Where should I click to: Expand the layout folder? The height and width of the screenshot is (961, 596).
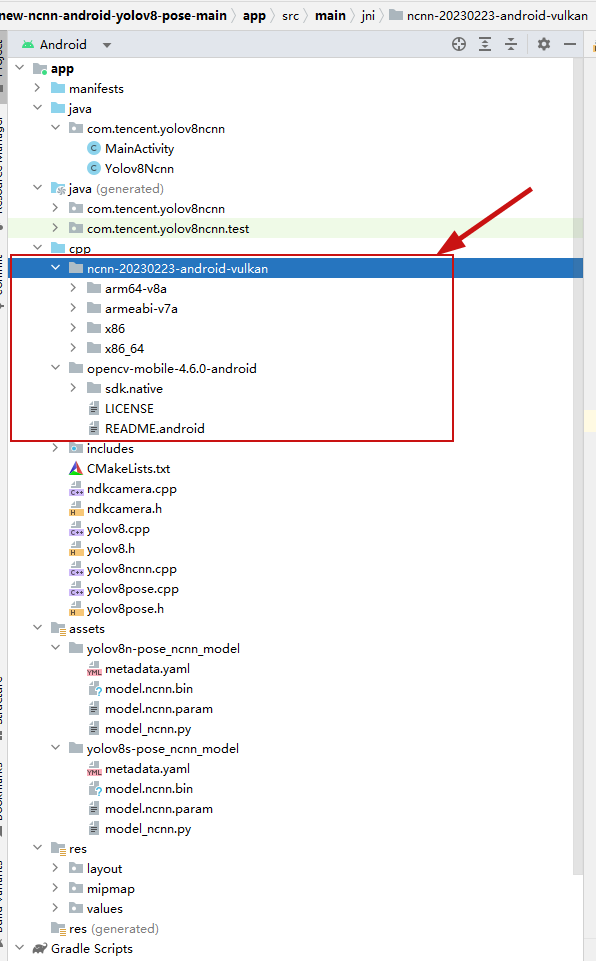(55, 868)
